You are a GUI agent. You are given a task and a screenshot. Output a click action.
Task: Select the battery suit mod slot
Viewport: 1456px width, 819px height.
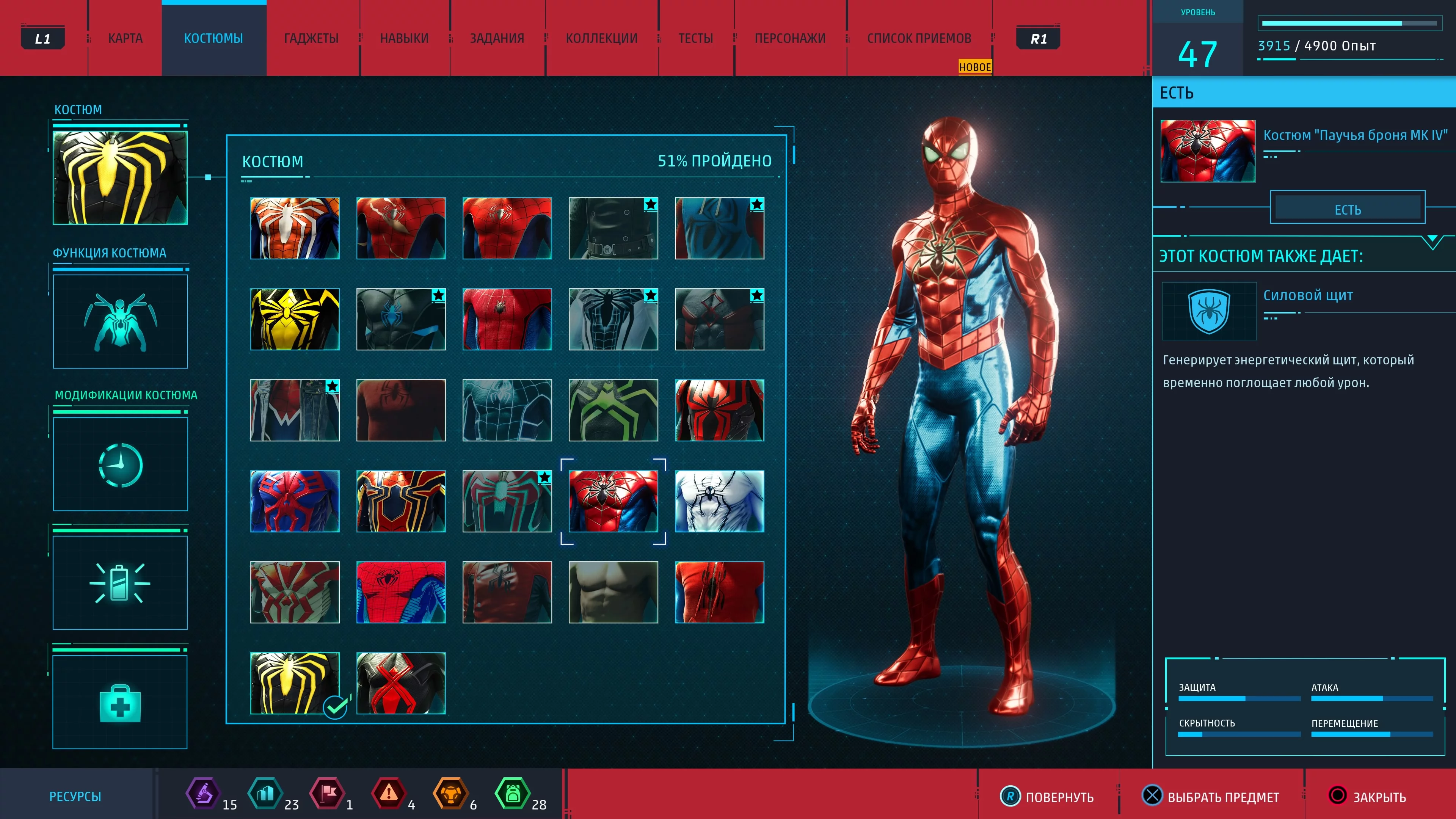121,583
